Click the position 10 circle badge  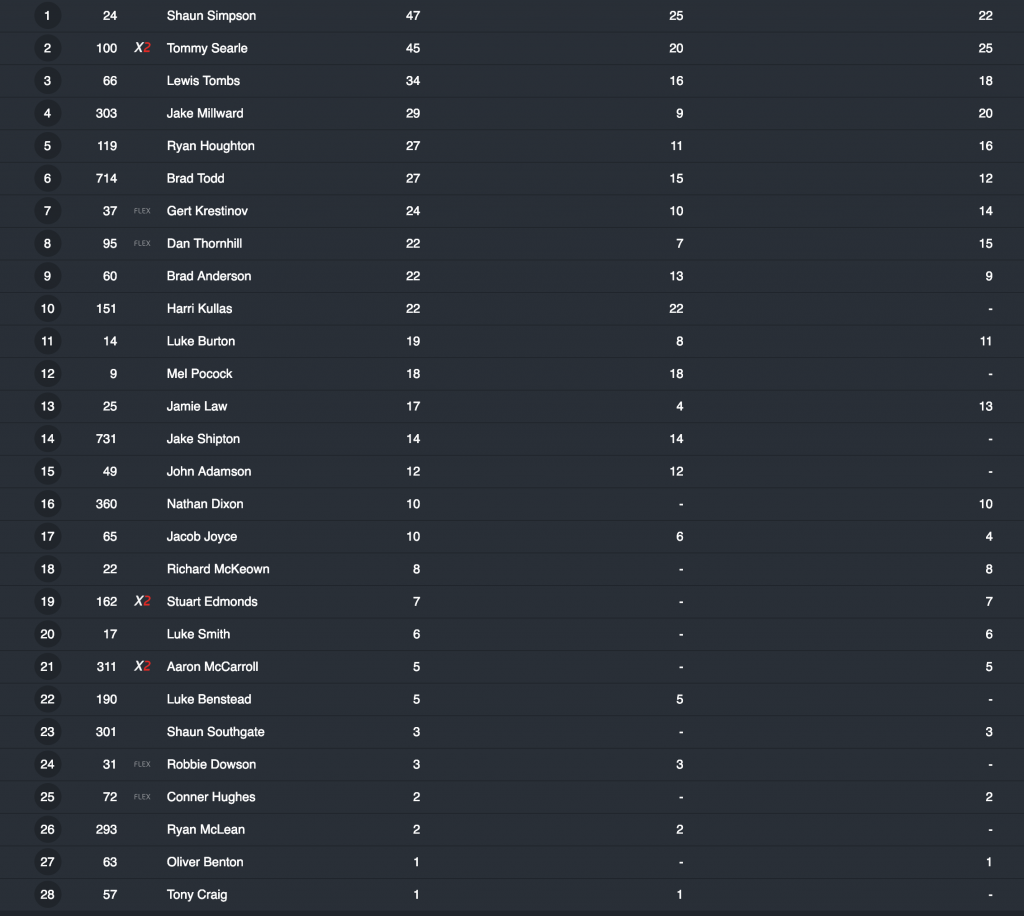pyautogui.click(x=47, y=308)
